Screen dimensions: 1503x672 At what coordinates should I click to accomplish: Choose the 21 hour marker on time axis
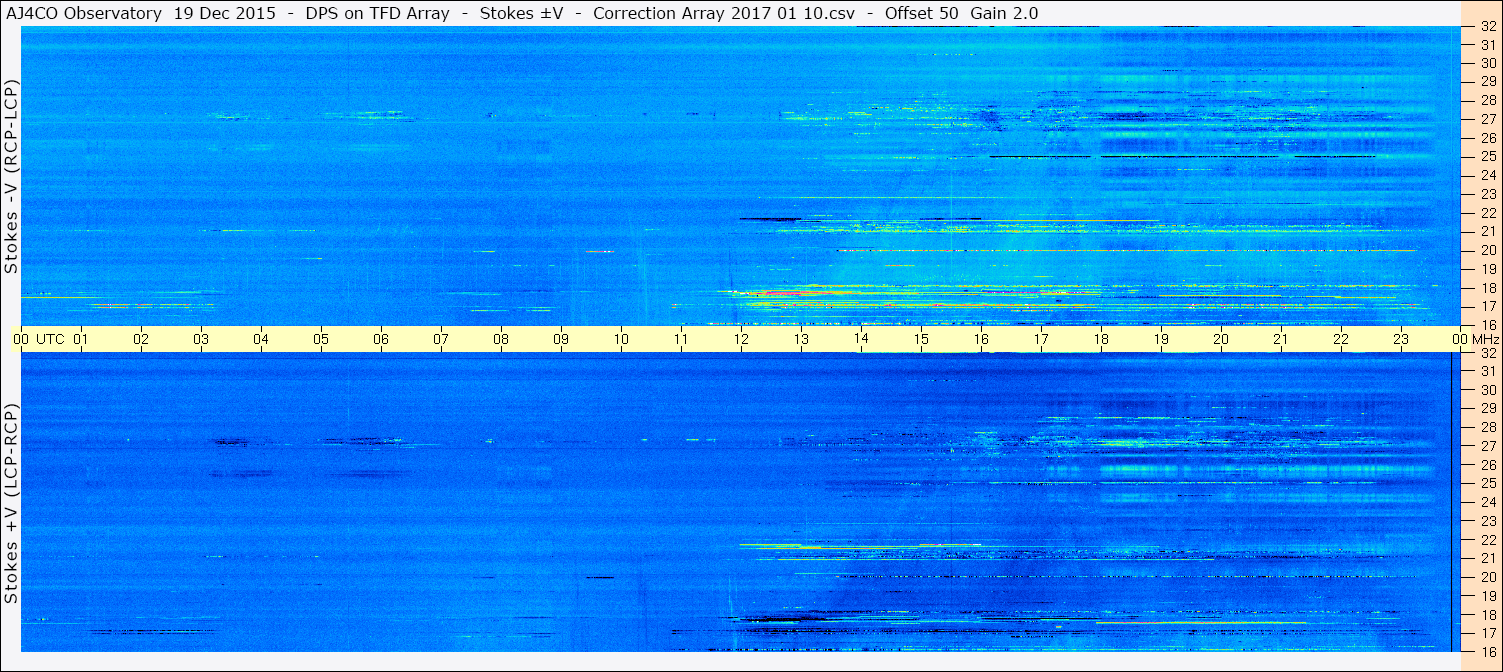coord(1281,339)
